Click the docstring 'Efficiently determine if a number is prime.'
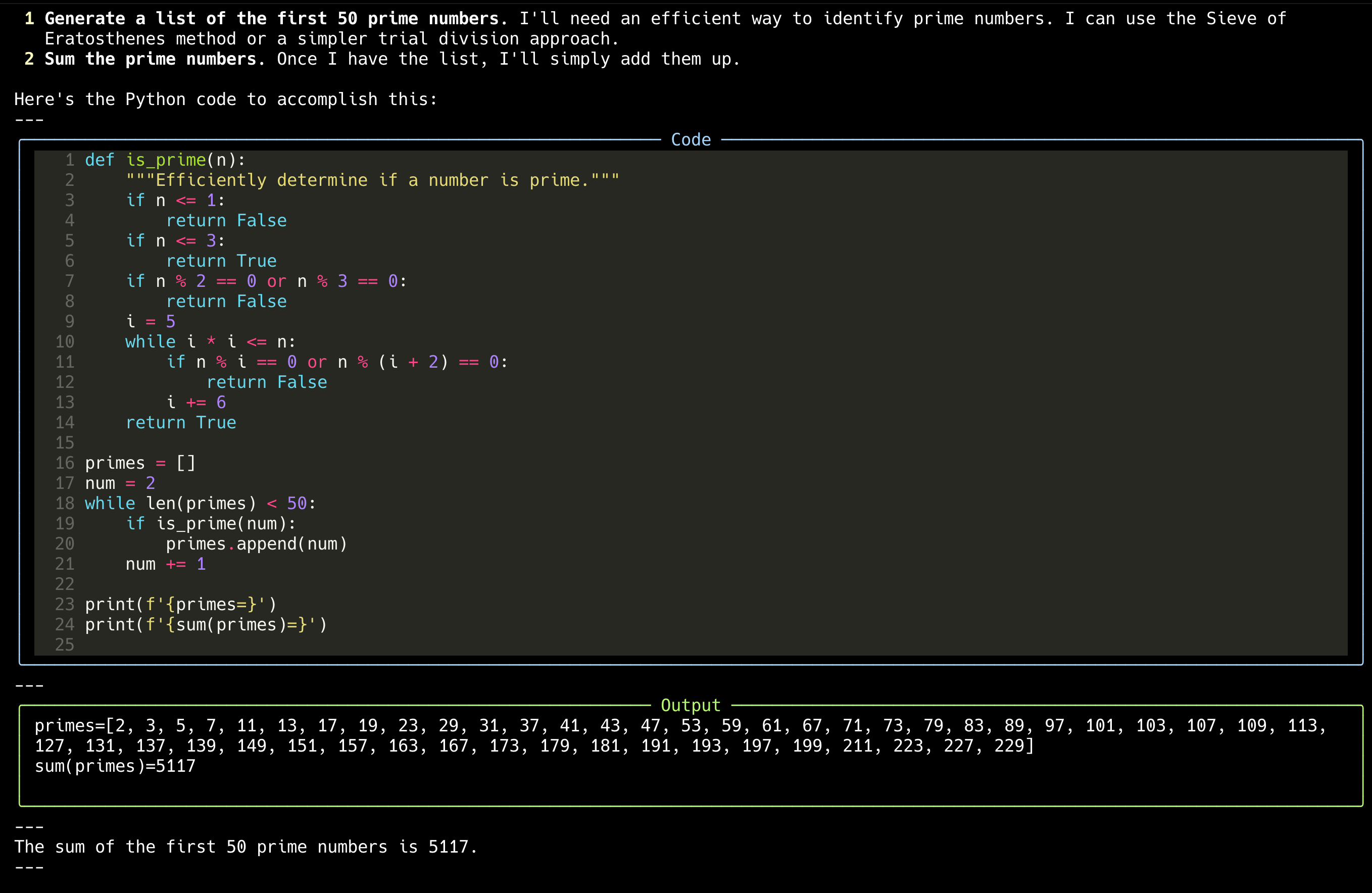The height and width of the screenshot is (893, 1372). pyautogui.click(x=372, y=180)
